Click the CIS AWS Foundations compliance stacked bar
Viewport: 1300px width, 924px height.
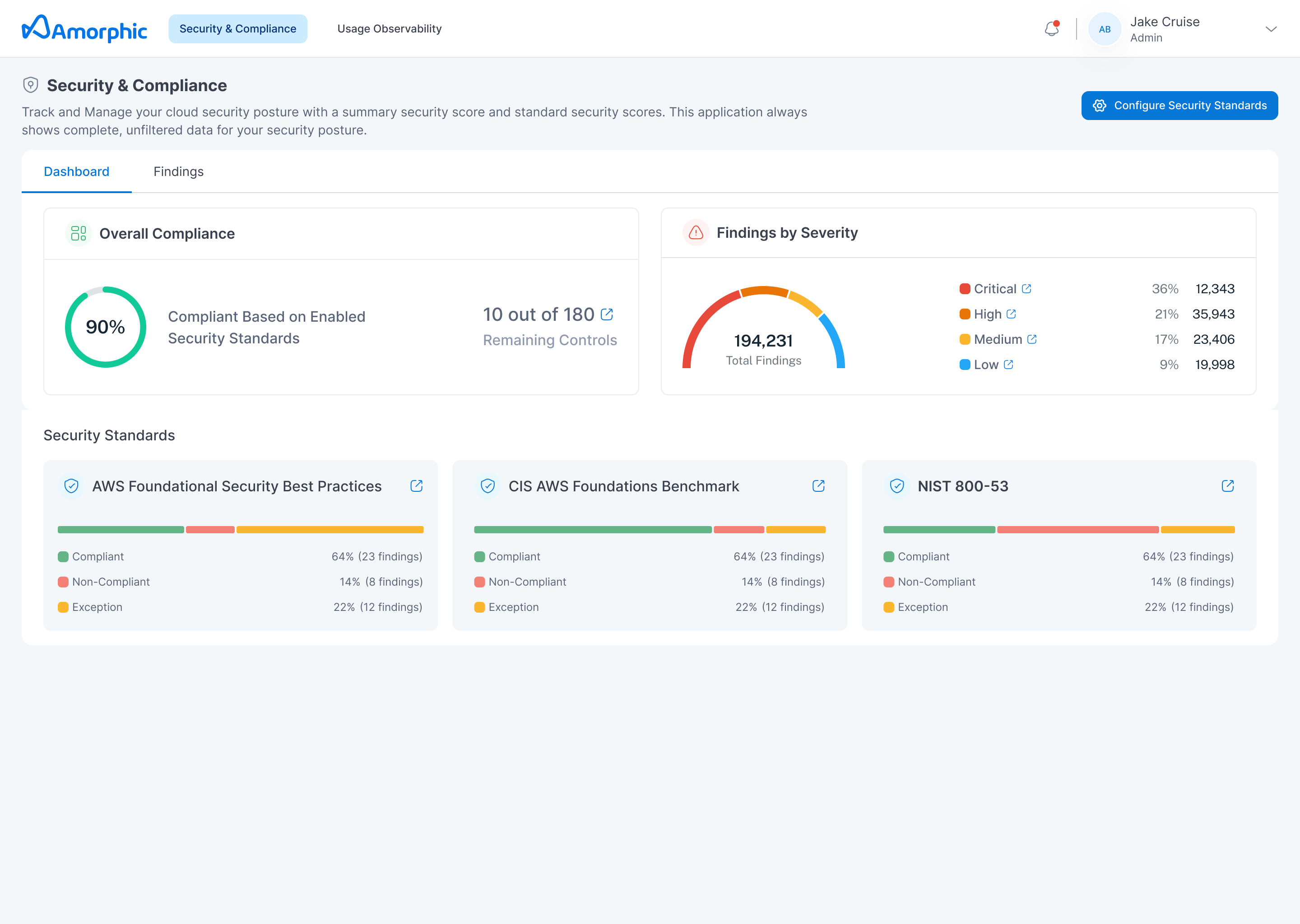(x=650, y=530)
